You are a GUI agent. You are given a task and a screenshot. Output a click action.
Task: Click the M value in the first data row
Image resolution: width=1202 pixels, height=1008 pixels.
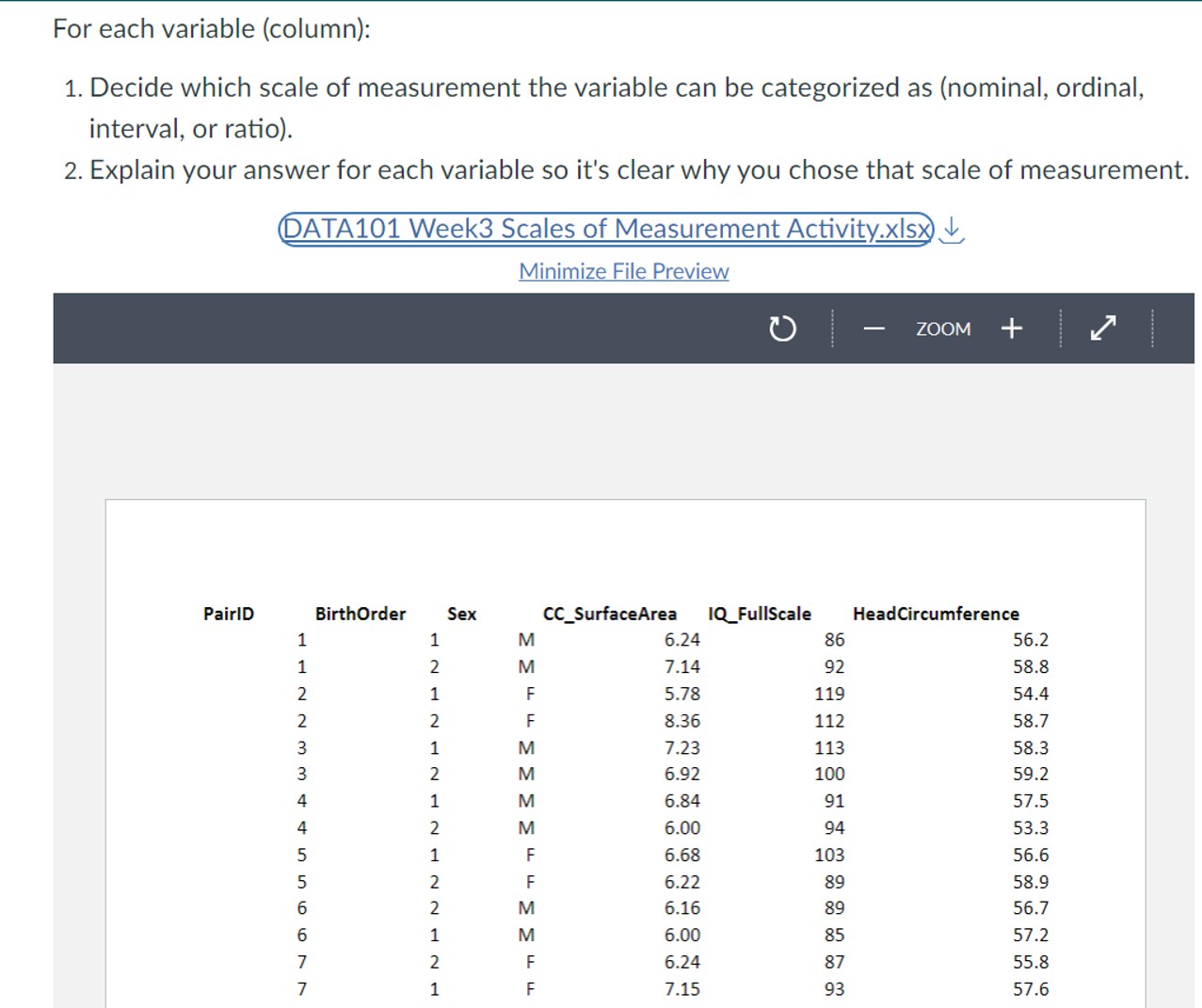(527, 640)
